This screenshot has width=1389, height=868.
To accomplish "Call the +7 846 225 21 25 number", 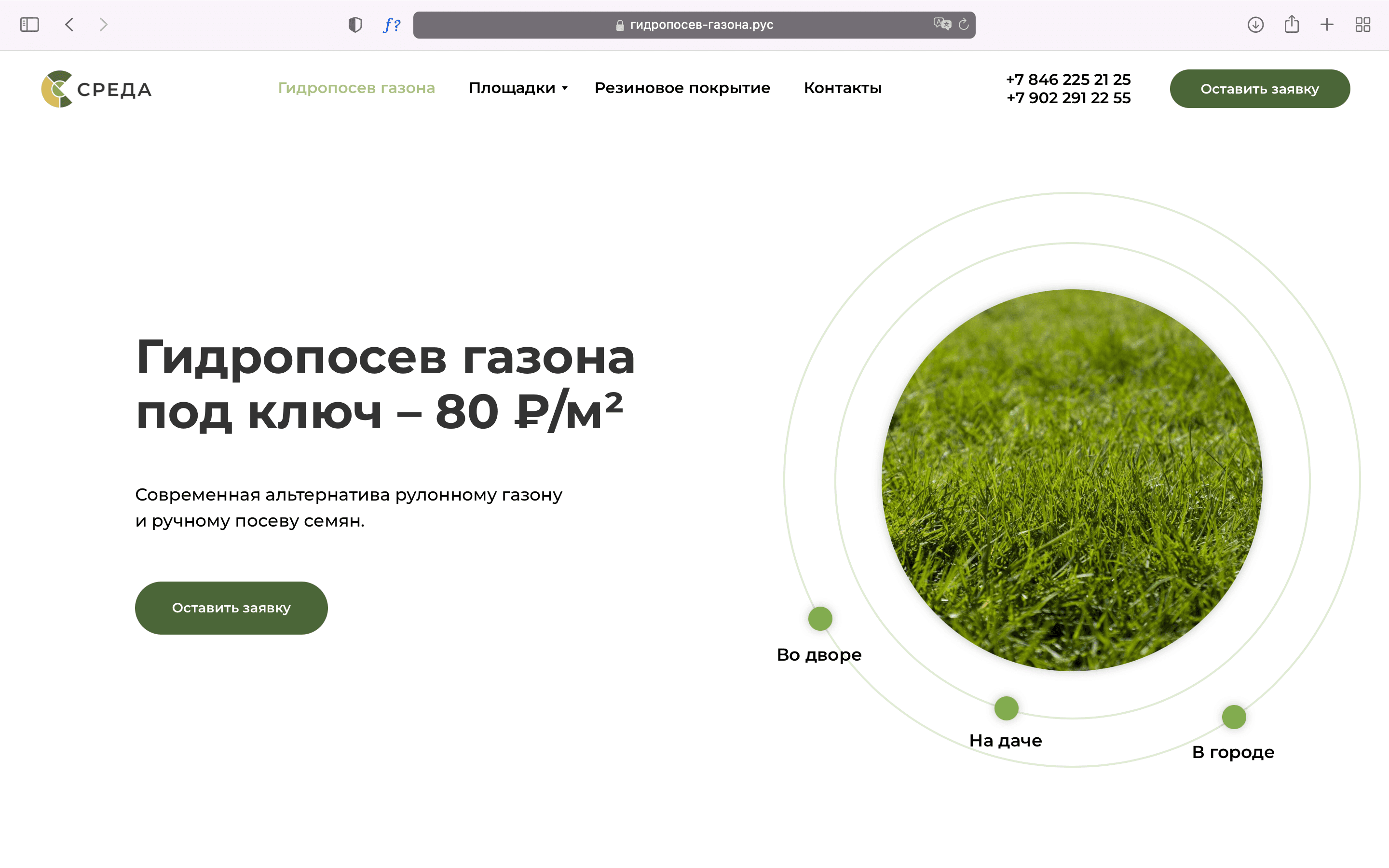I will (x=1068, y=79).
